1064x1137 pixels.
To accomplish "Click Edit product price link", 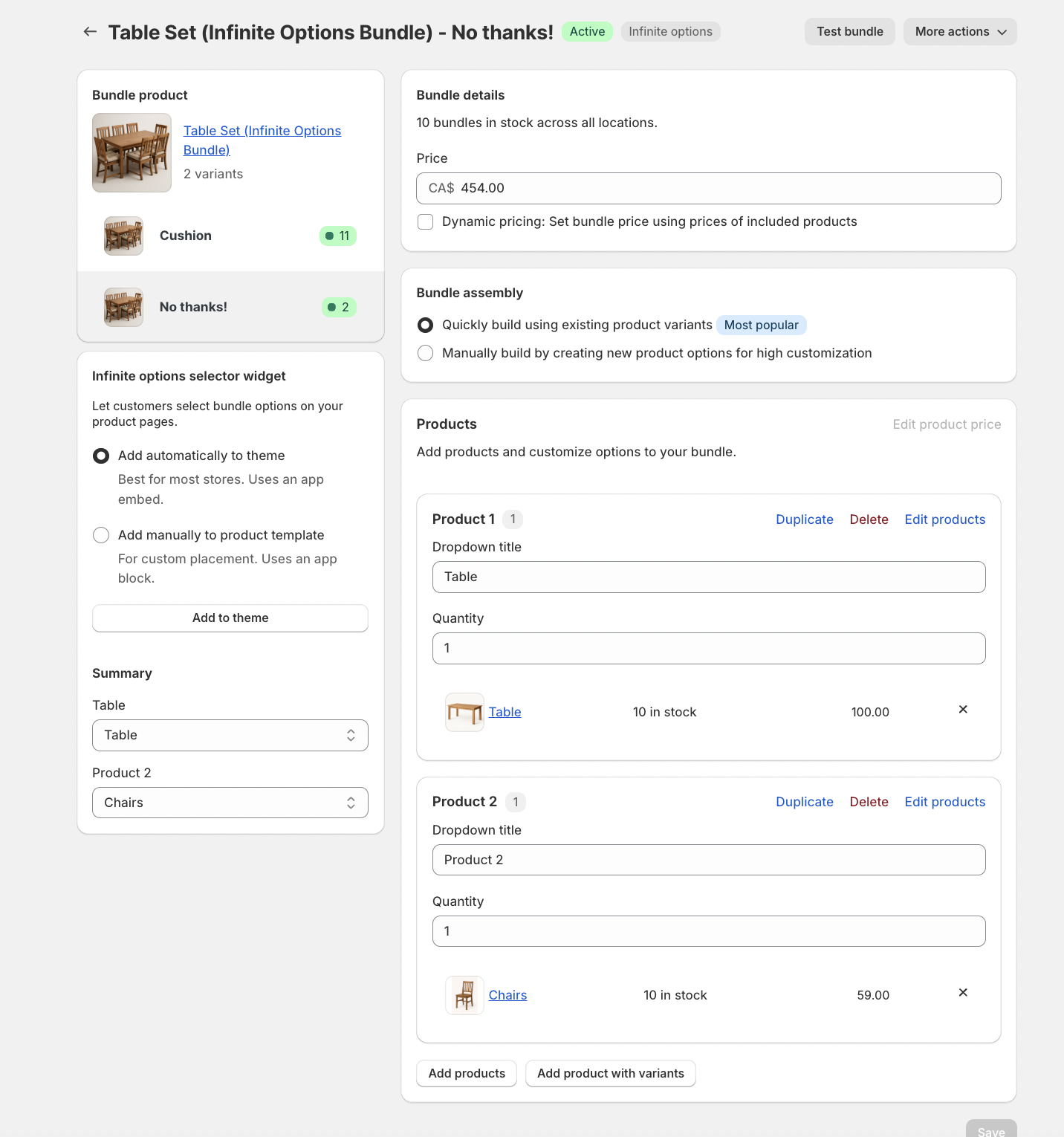I will (947, 424).
